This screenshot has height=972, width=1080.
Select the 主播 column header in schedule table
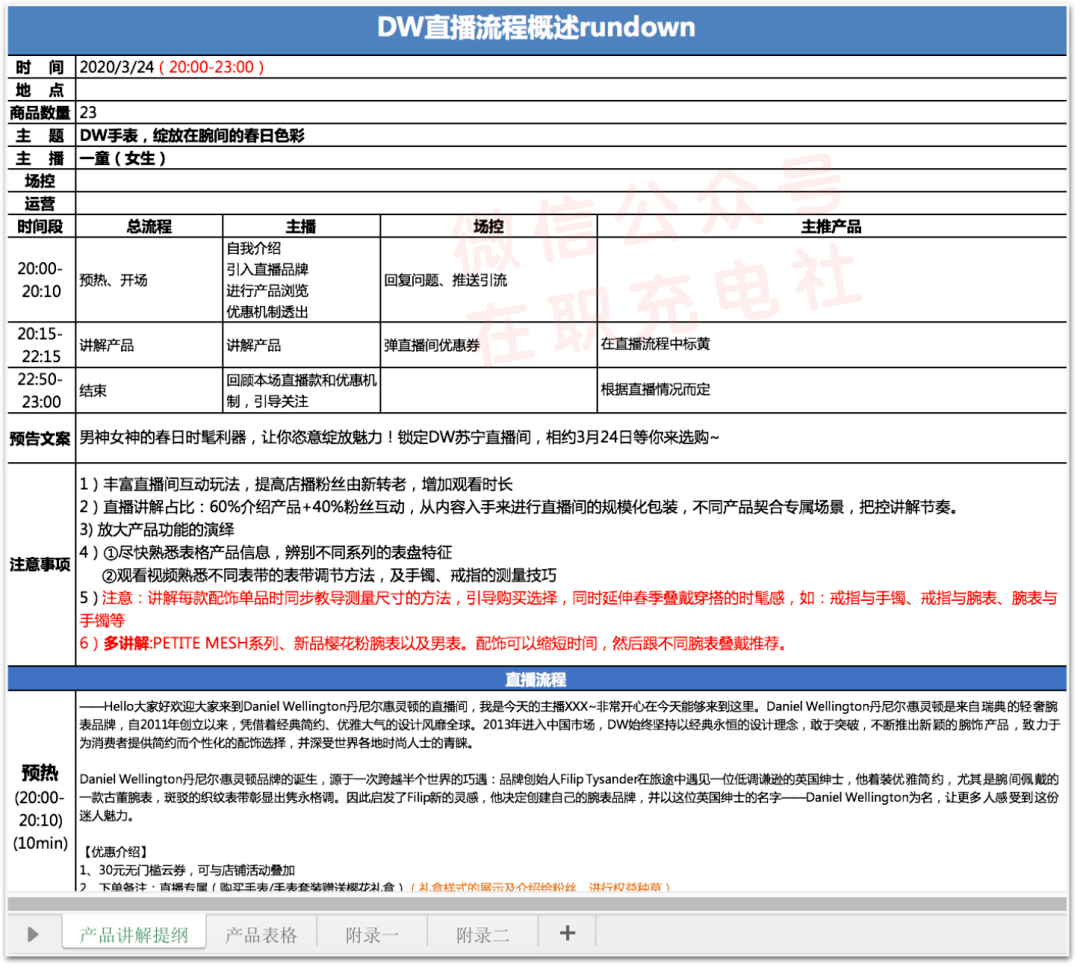tap(301, 226)
